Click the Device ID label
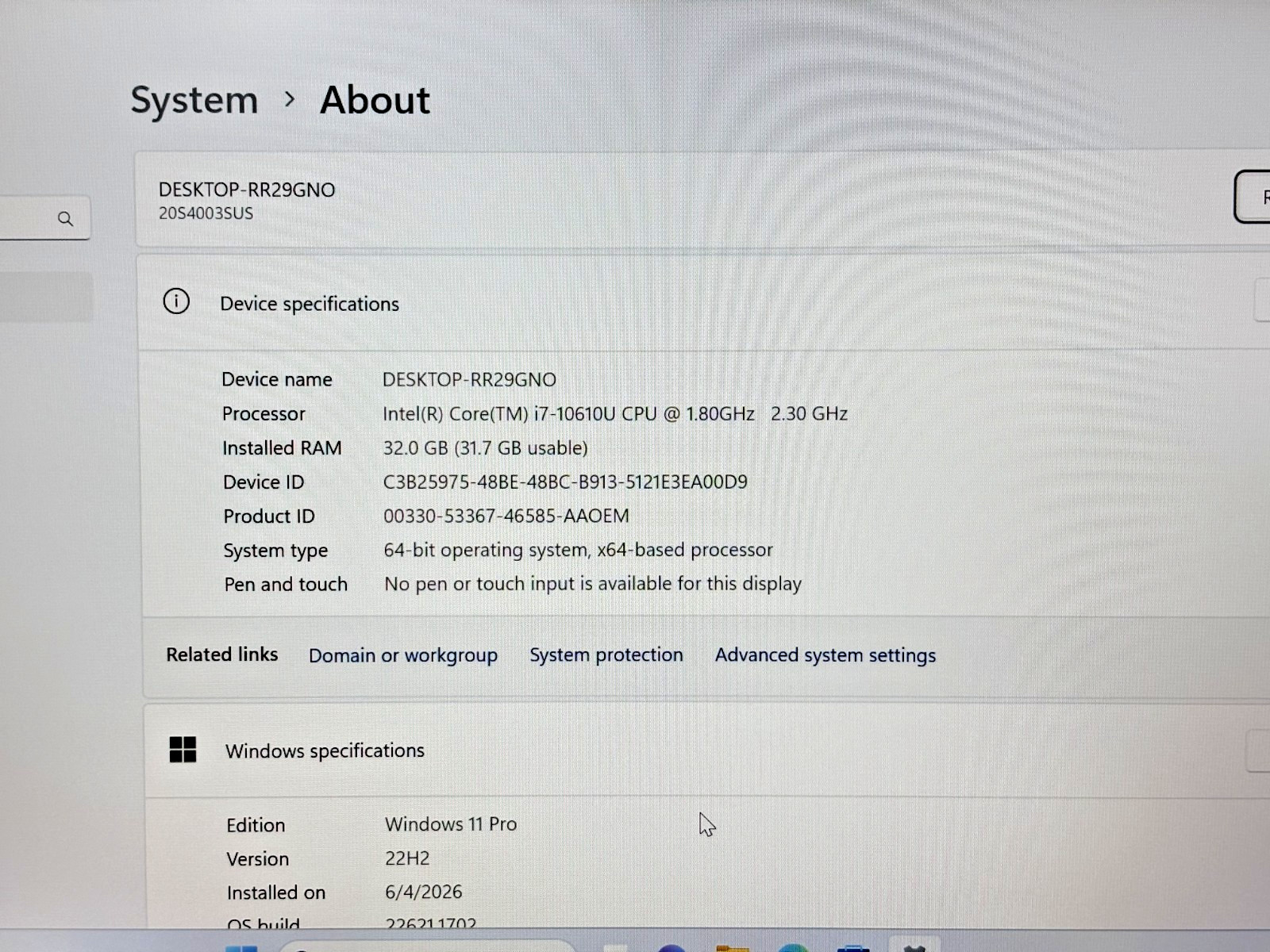This screenshot has height=952, width=1270. click(x=264, y=482)
